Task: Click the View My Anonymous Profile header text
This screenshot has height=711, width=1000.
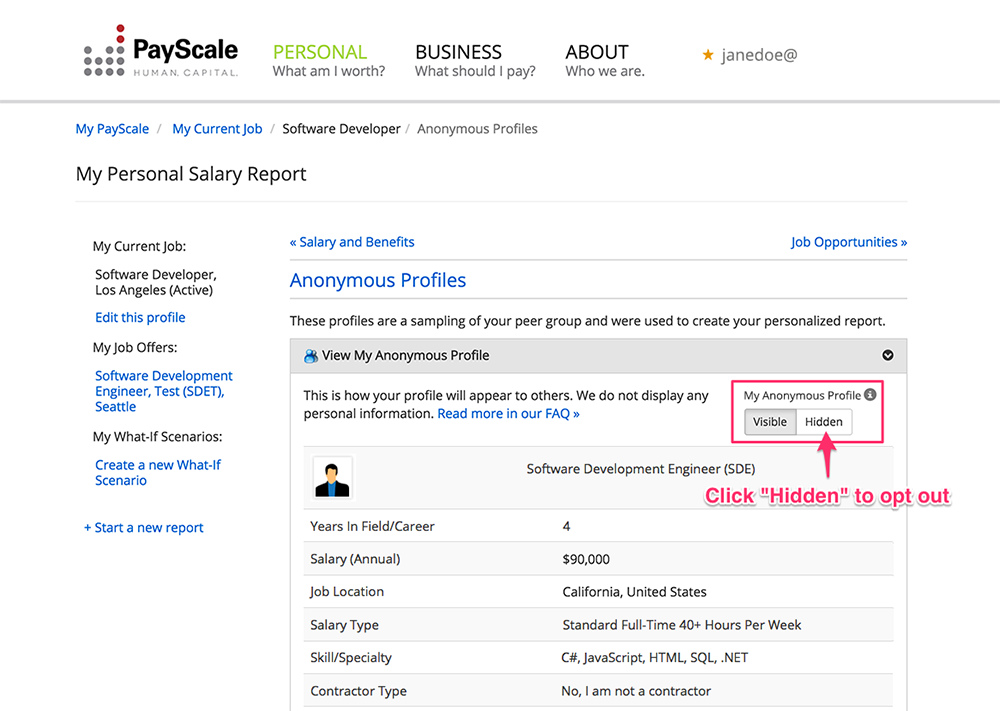Action: 406,356
